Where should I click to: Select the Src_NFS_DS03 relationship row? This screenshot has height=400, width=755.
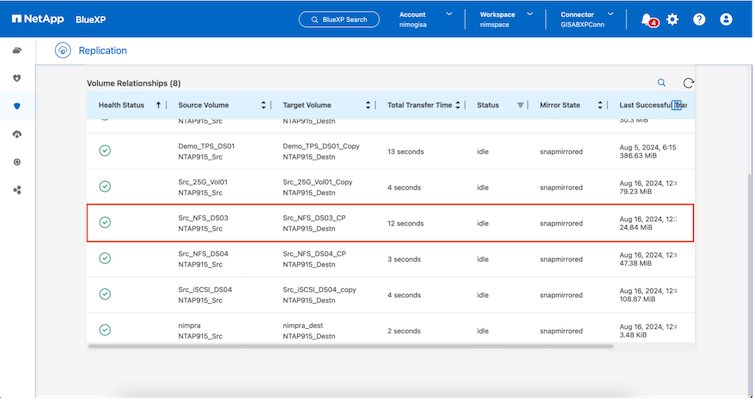(390, 223)
